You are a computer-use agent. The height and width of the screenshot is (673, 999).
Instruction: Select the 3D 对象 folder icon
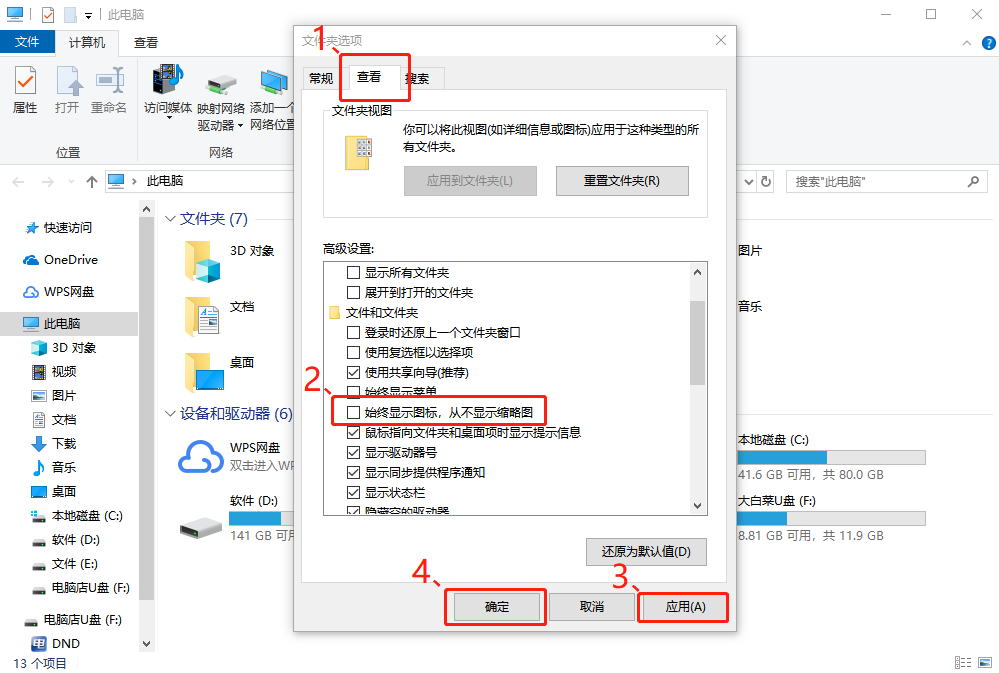pyautogui.click(x=203, y=262)
